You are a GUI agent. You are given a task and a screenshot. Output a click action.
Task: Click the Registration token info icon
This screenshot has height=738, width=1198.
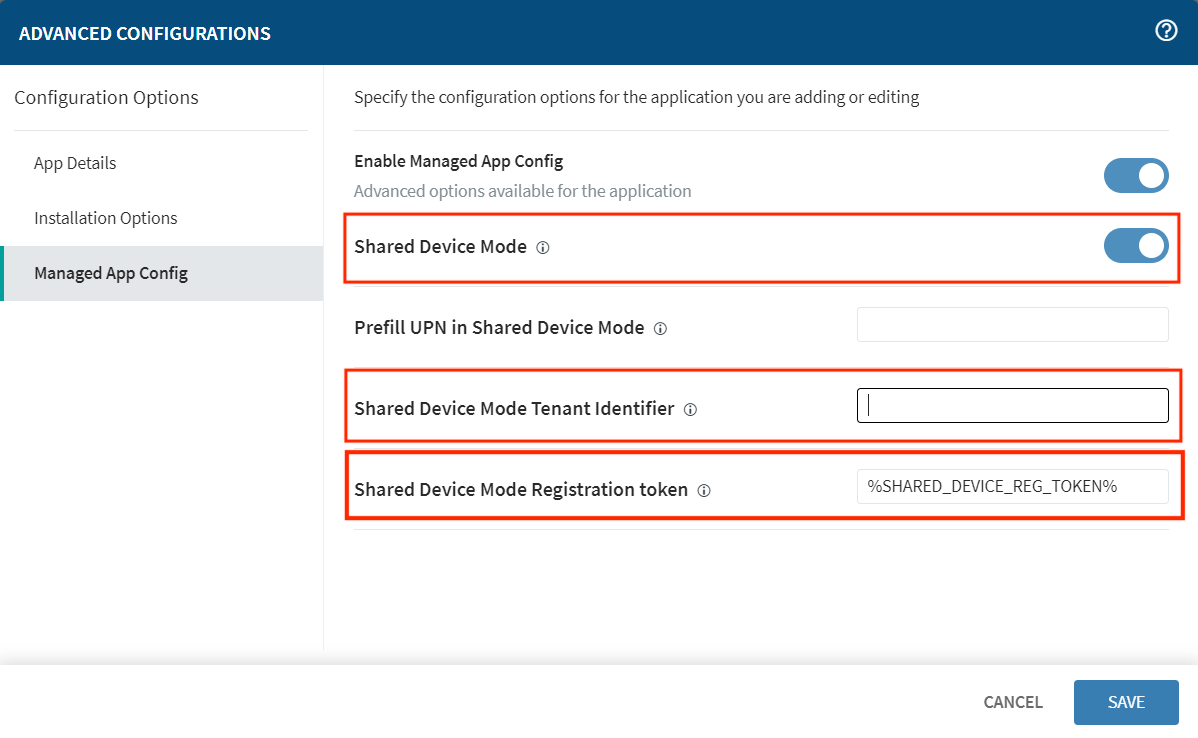pos(704,491)
